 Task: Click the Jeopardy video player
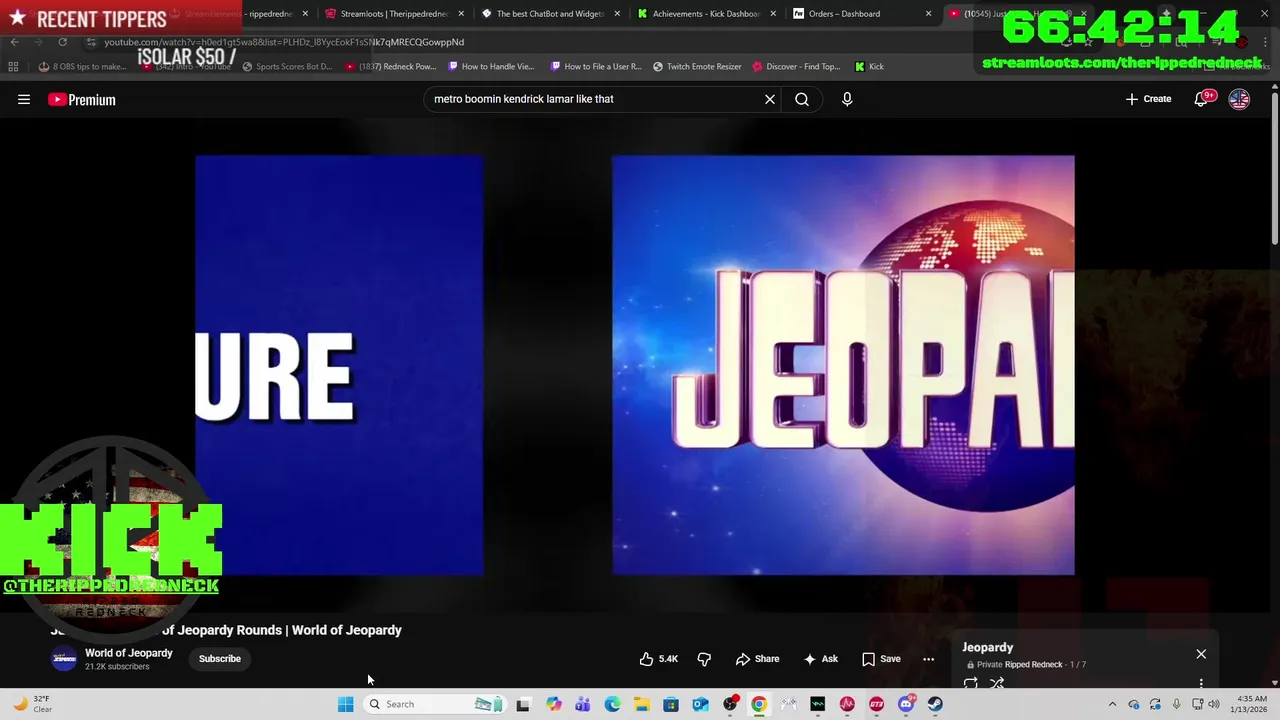tap(635, 365)
